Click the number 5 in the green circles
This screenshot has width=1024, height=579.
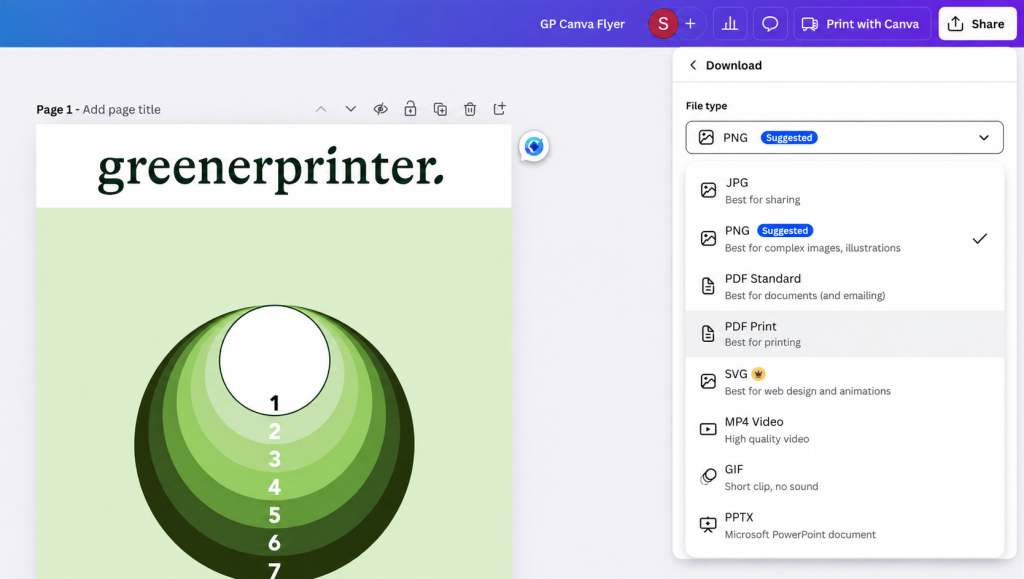coord(274,515)
